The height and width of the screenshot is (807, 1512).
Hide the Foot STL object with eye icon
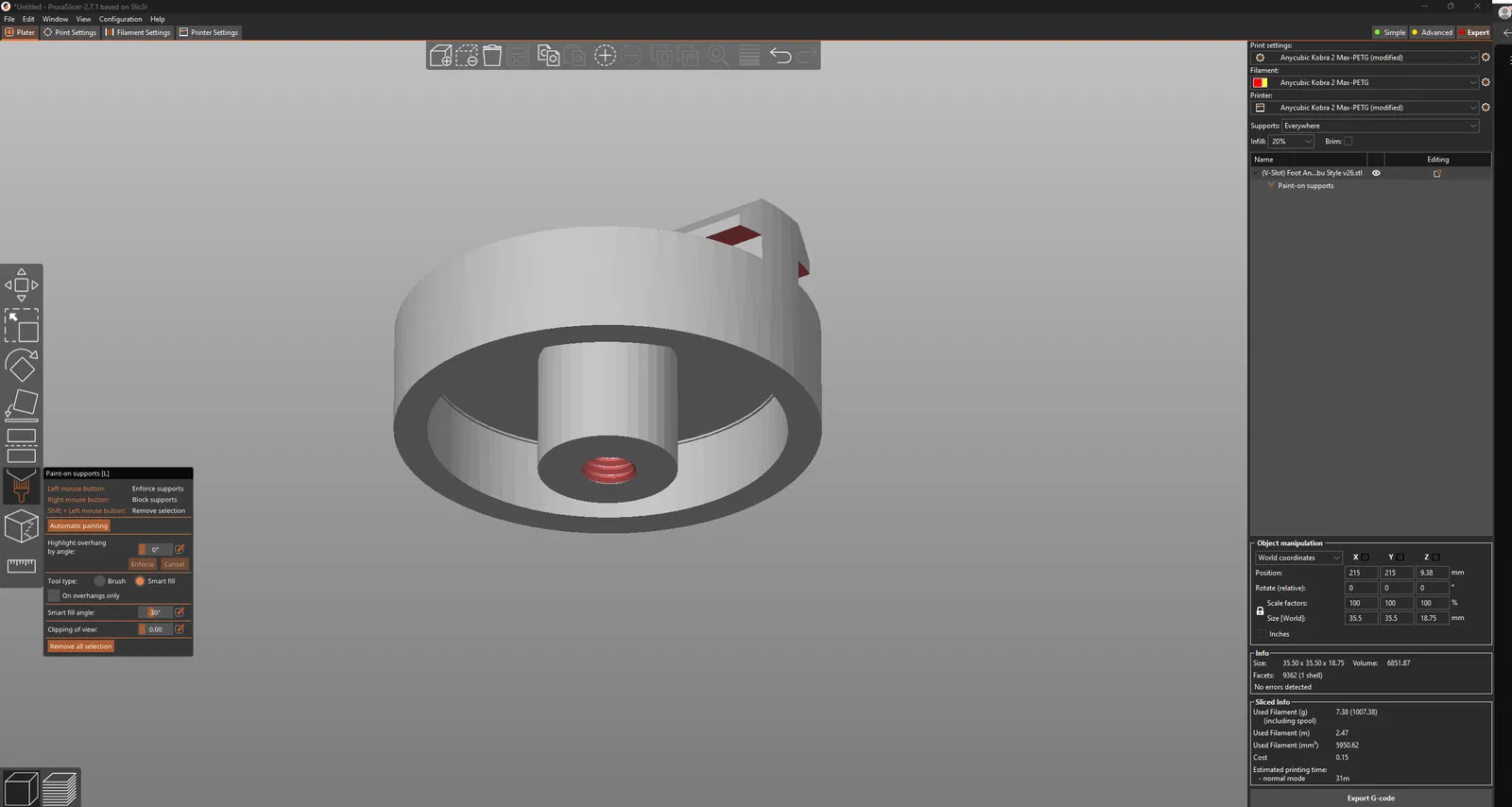pyautogui.click(x=1376, y=173)
